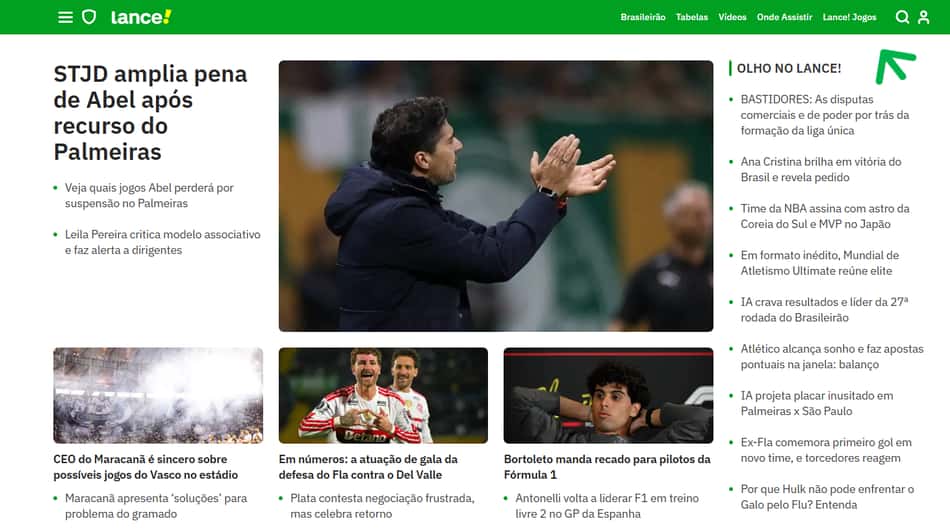Open Em números: defesa do Fla headline
Viewport: 950px width, 532px height.
click(x=368, y=467)
